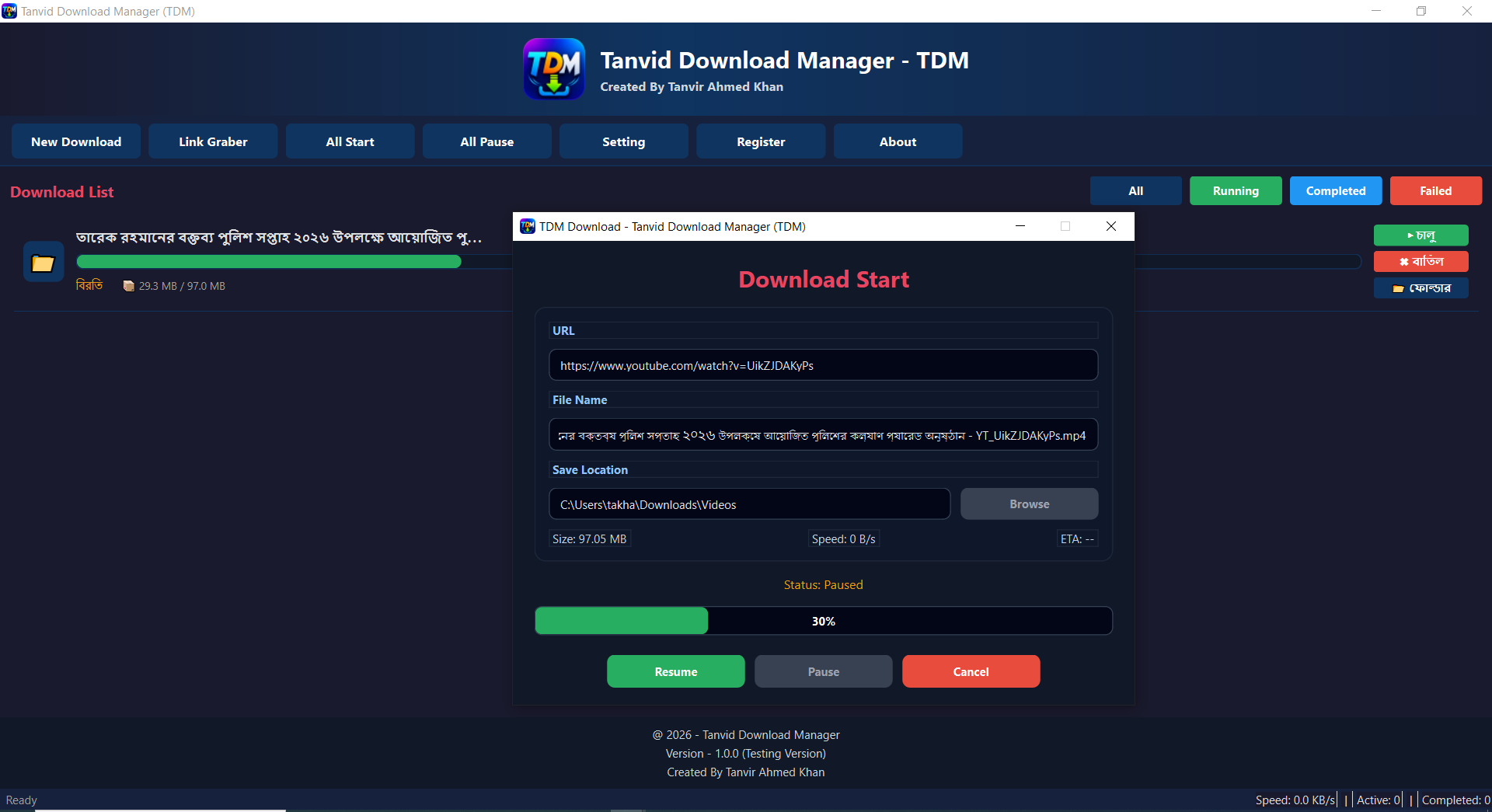Click the '29.3 MB / 97.0 MB' size text

[x=182, y=286]
